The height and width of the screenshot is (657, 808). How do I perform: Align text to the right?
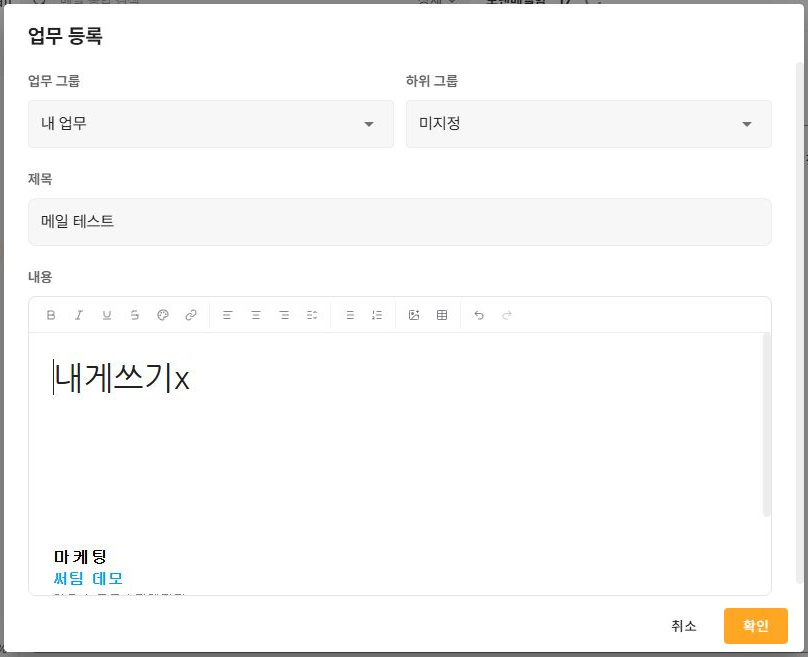[284, 315]
